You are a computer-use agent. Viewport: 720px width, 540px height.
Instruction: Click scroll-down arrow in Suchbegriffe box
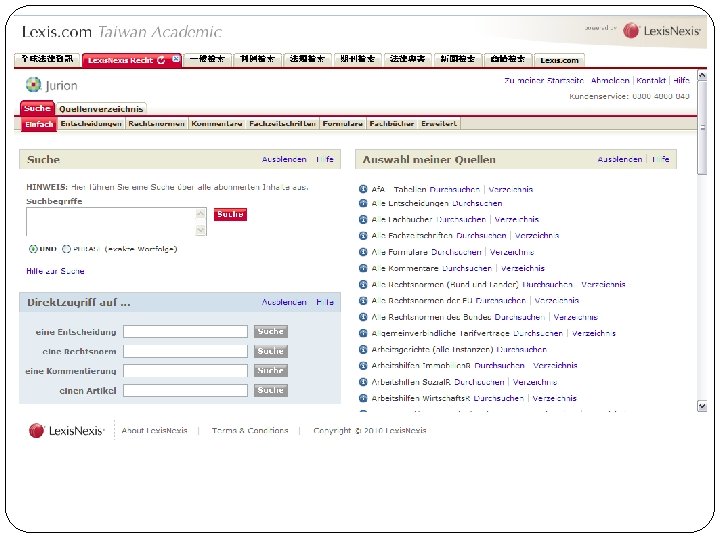[x=201, y=230]
